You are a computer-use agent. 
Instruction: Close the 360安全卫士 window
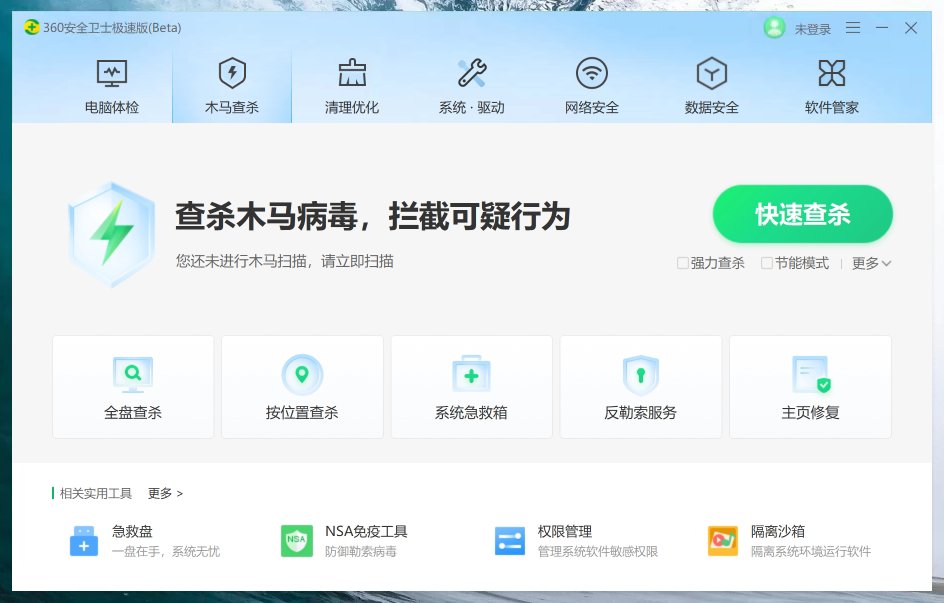[x=911, y=28]
